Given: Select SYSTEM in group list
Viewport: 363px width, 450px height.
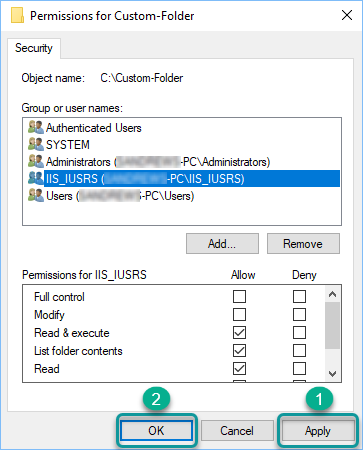Looking at the screenshot, I should pyautogui.click(x=68, y=145).
